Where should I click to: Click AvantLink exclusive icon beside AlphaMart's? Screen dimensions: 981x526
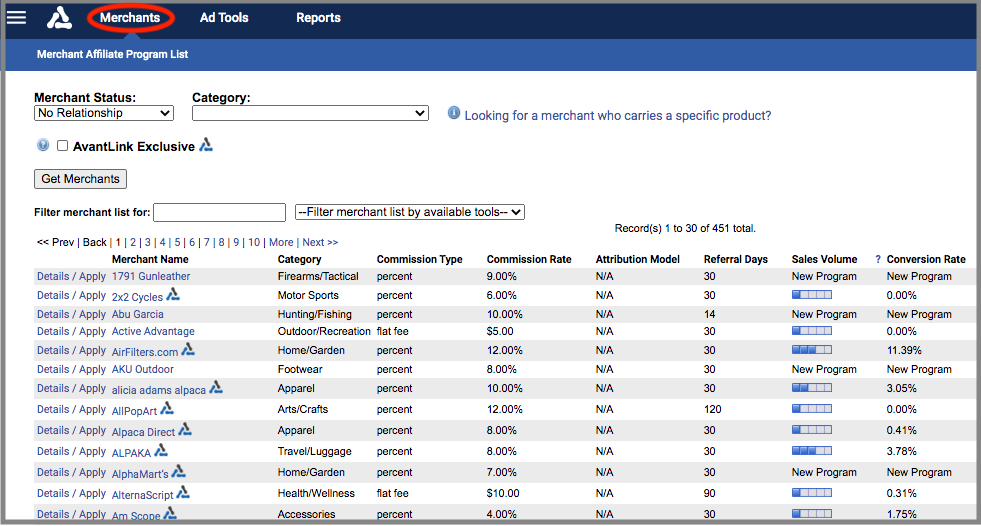click(178, 471)
